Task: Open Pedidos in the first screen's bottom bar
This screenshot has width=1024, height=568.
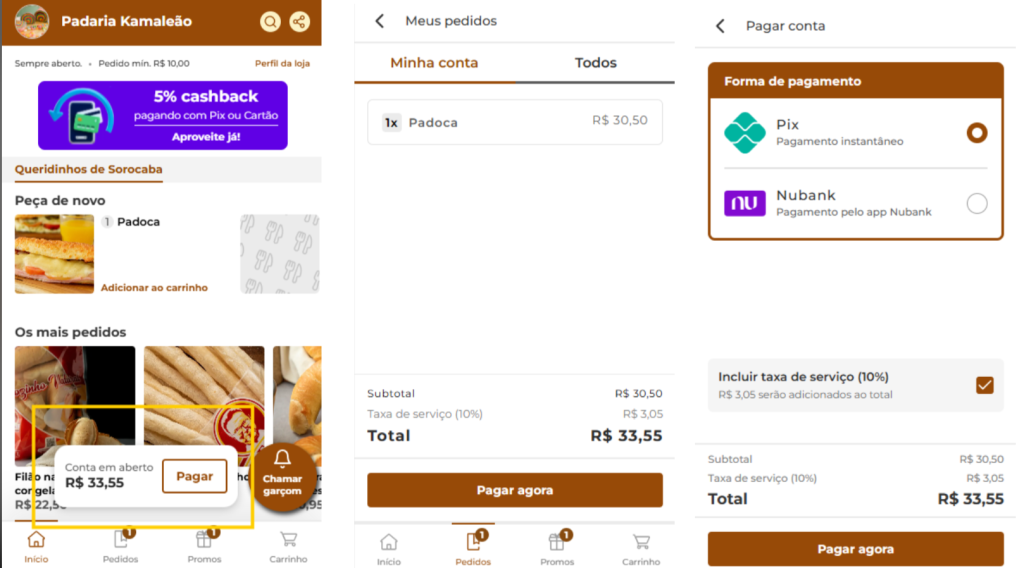Action: [121, 546]
